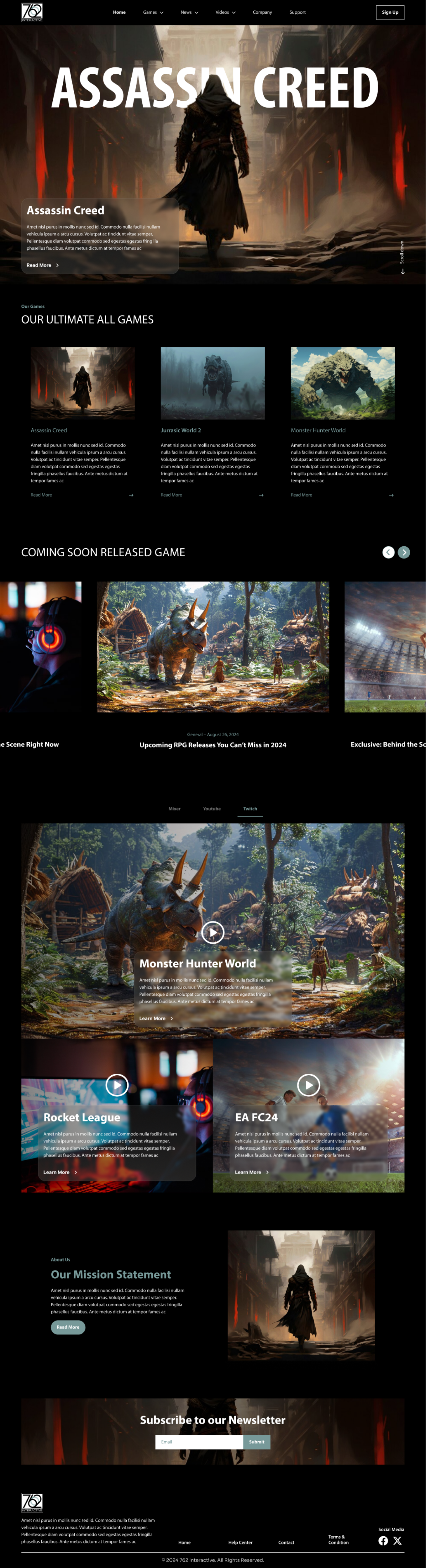Click Read More button in Mission Statement

pos(68,1327)
